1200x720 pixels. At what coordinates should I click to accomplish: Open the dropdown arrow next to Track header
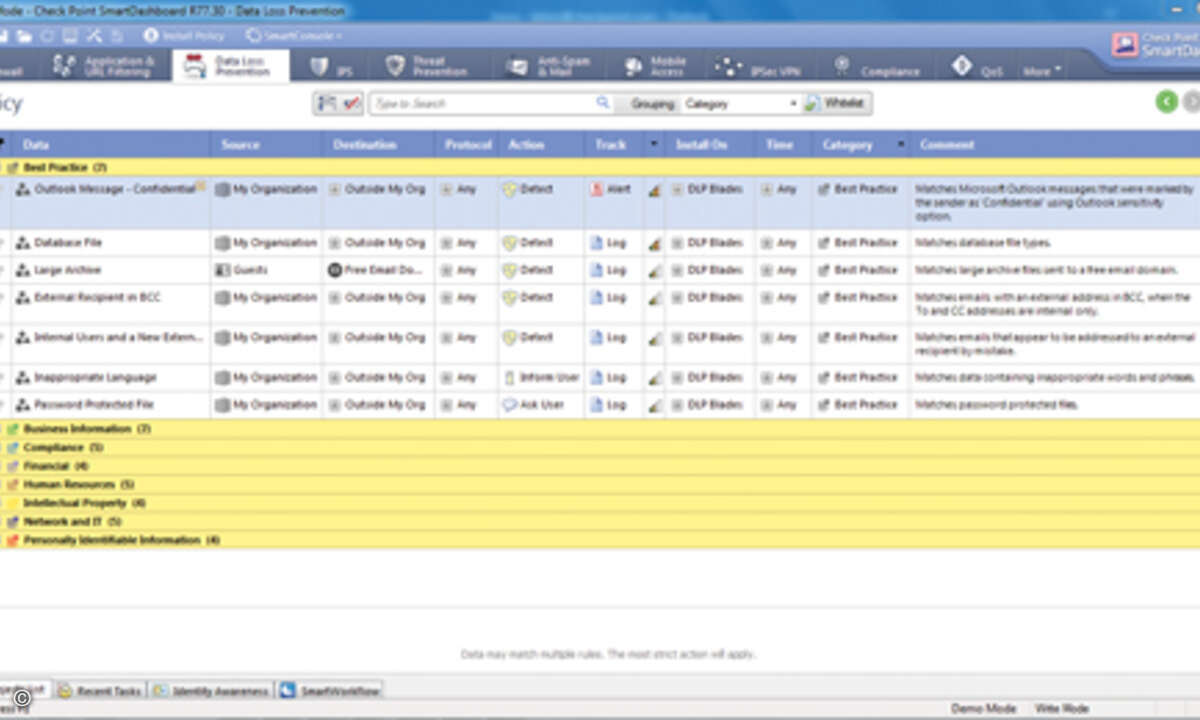(654, 145)
